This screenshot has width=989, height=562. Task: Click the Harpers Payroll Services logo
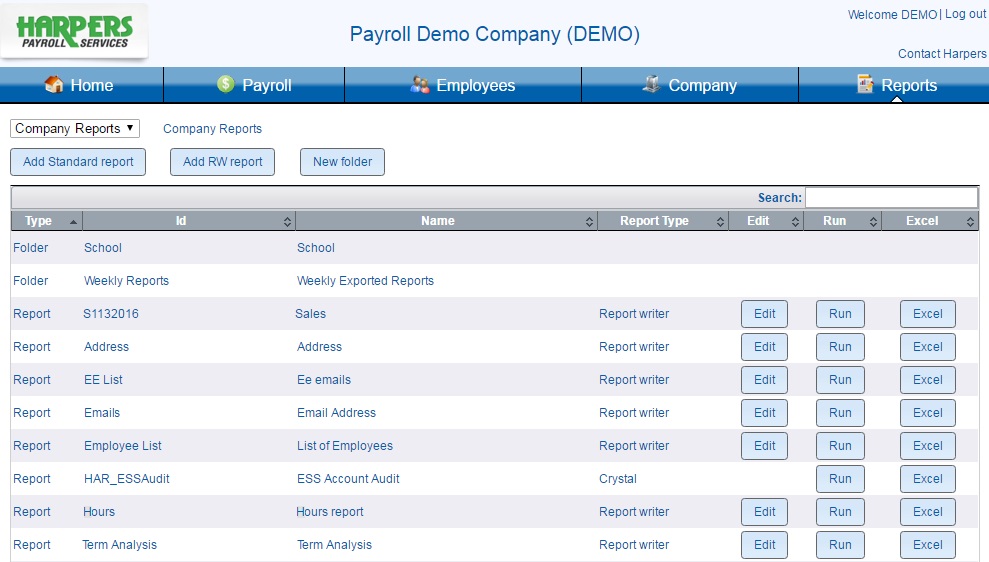[75, 31]
